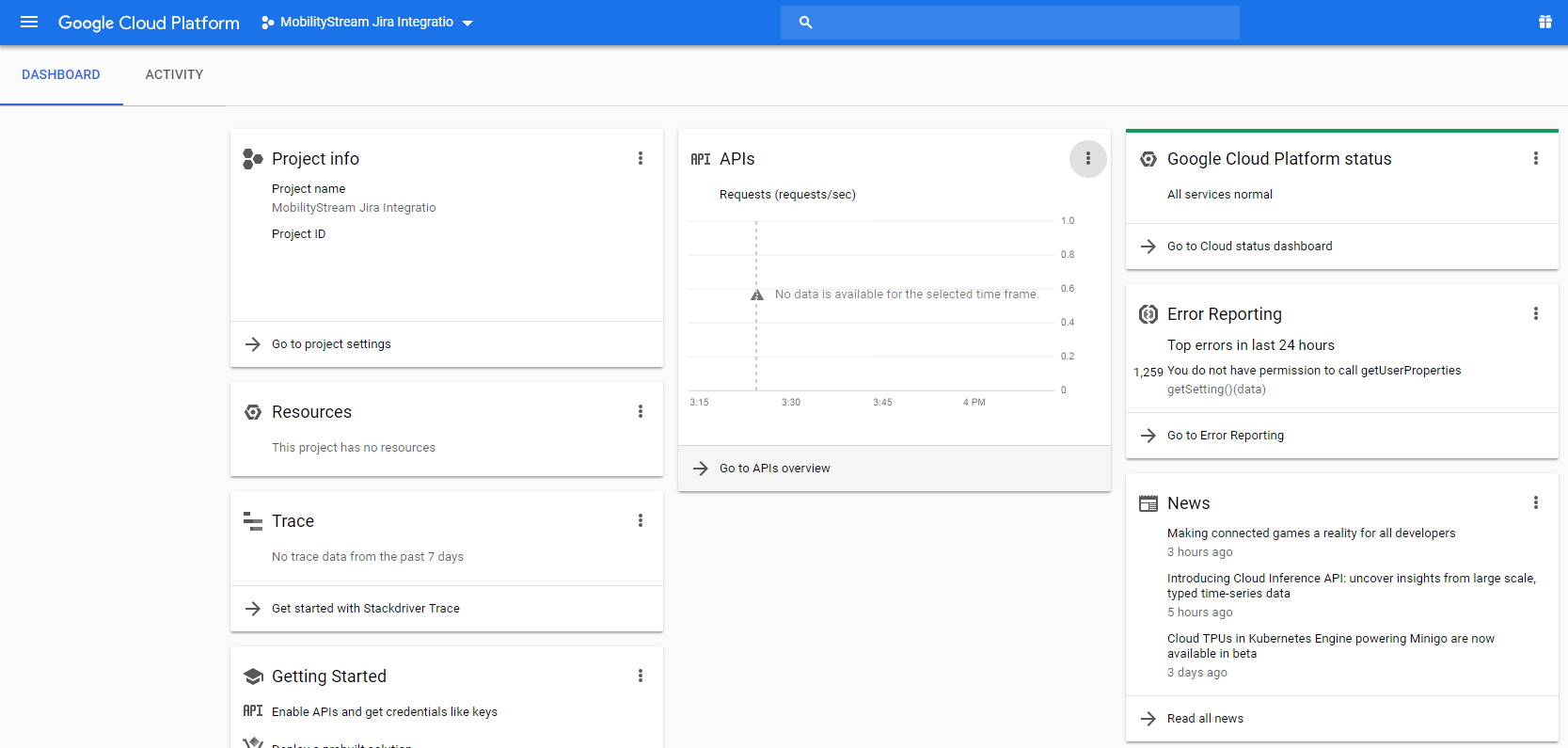
Task: Open the hamburger navigation menu
Action: tap(29, 22)
